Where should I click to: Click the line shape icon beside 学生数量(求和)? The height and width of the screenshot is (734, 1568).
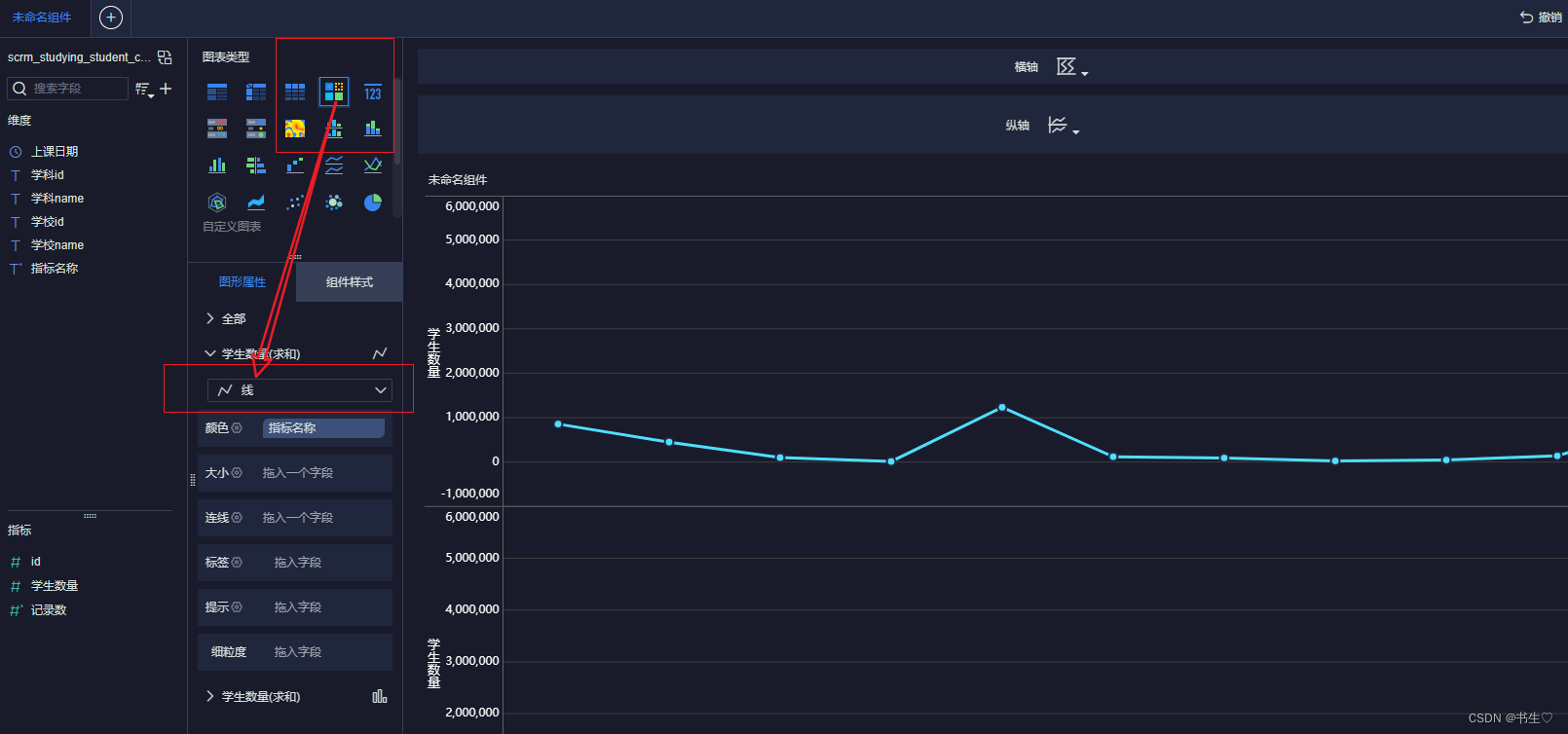380,353
